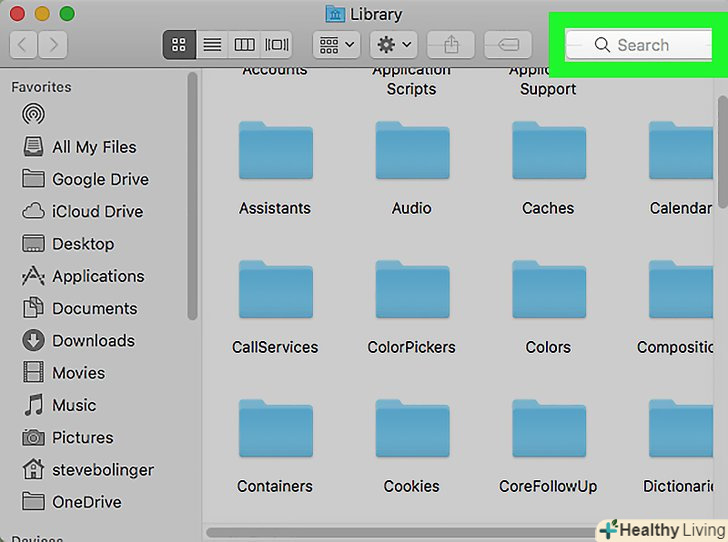
Task: Click the Share toolbar button
Action: tap(451, 45)
